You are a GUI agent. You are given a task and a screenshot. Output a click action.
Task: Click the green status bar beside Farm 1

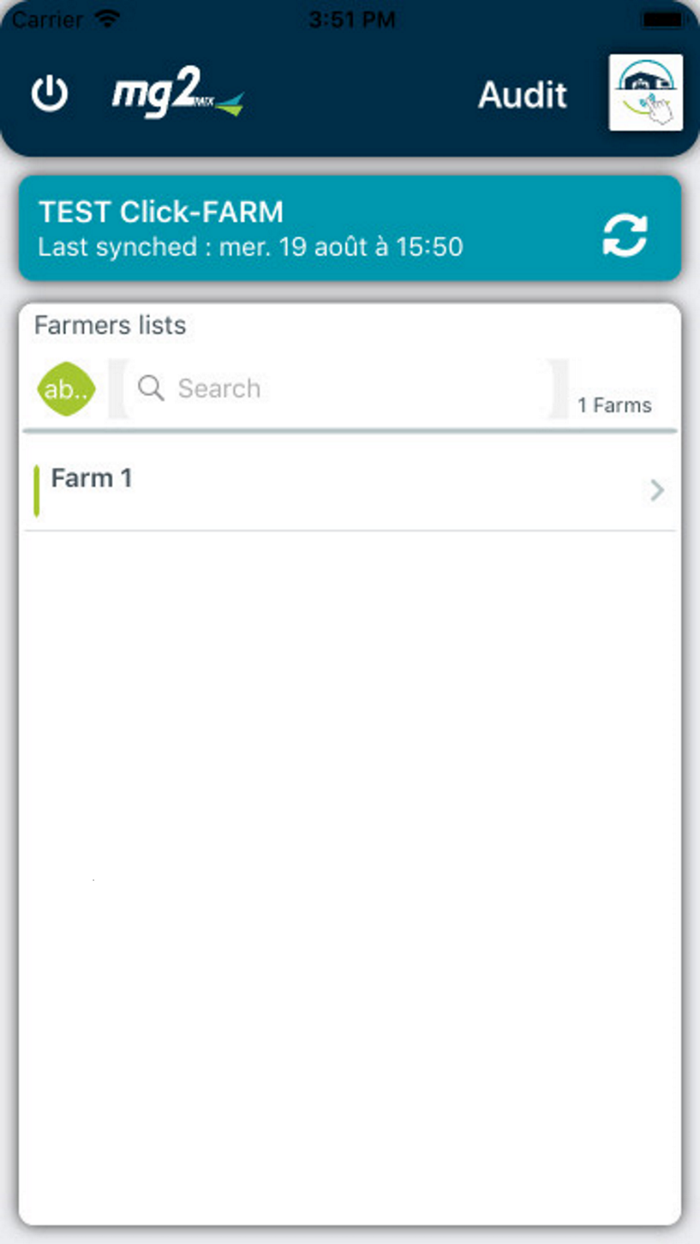coord(38,490)
